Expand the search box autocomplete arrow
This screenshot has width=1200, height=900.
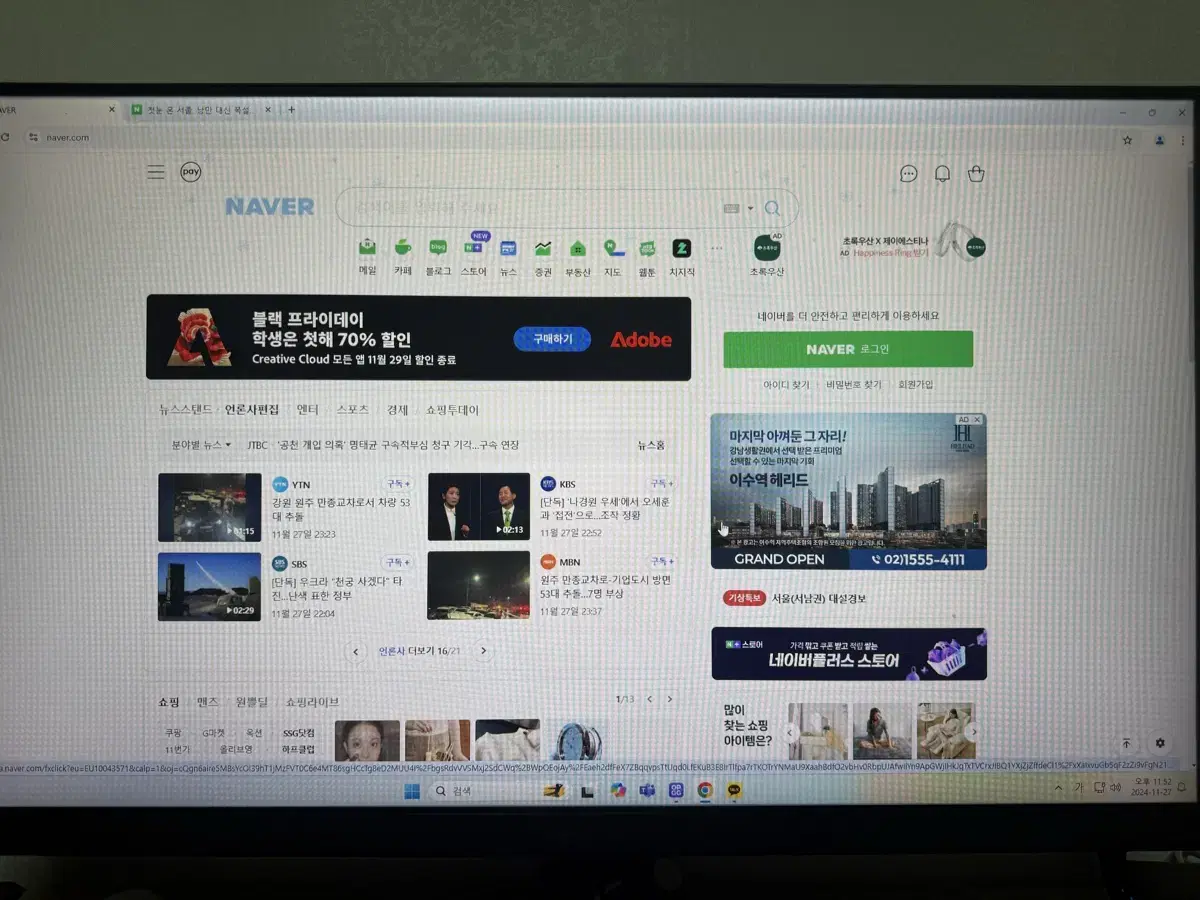point(750,209)
